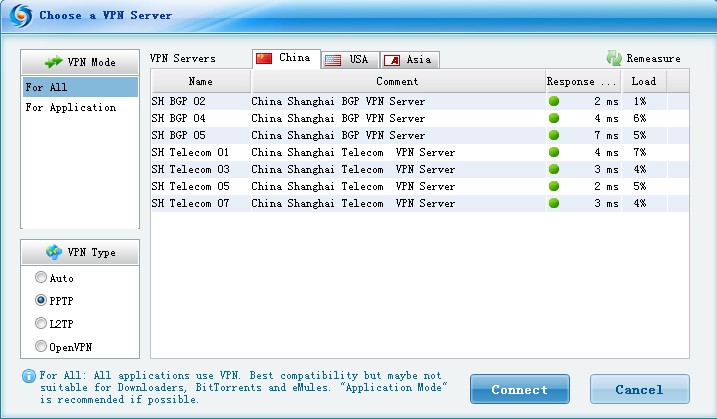The image size is (717, 419).
Task: Select server row SH BGP 05
Action: point(420,135)
